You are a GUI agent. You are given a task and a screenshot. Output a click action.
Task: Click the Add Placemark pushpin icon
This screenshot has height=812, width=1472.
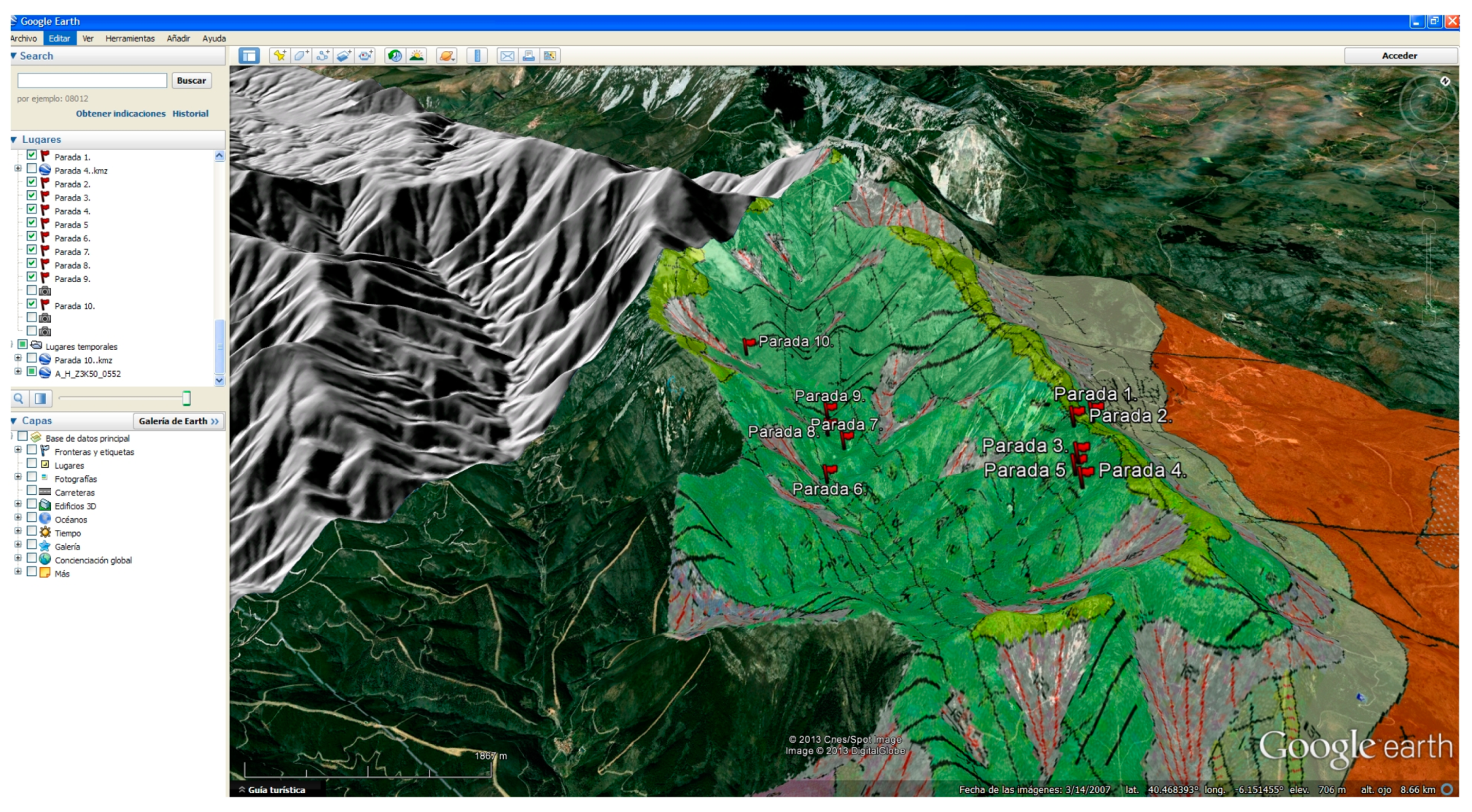pyautogui.click(x=279, y=56)
